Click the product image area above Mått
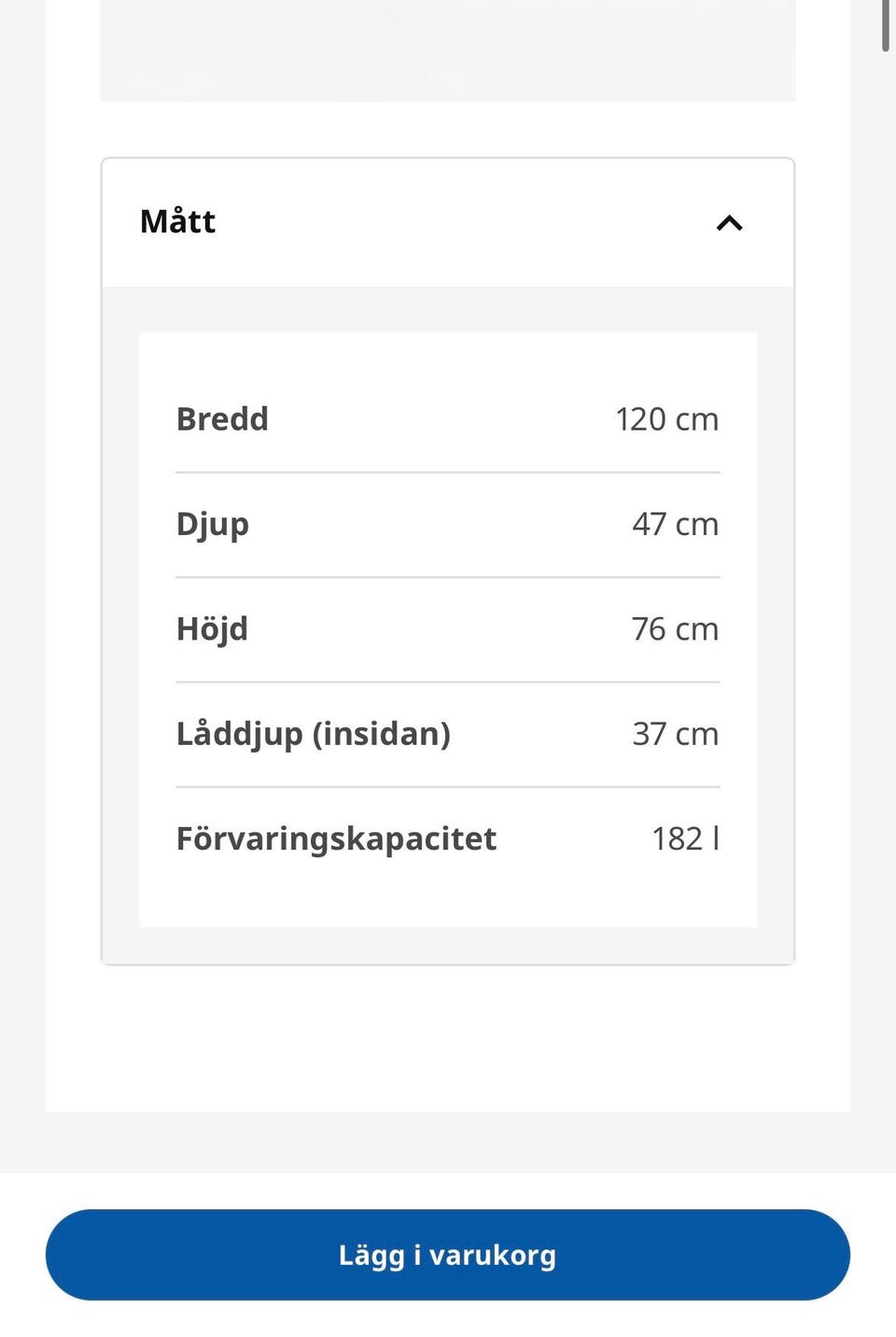The width and height of the screenshot is (896, 1337). (448, 50)
